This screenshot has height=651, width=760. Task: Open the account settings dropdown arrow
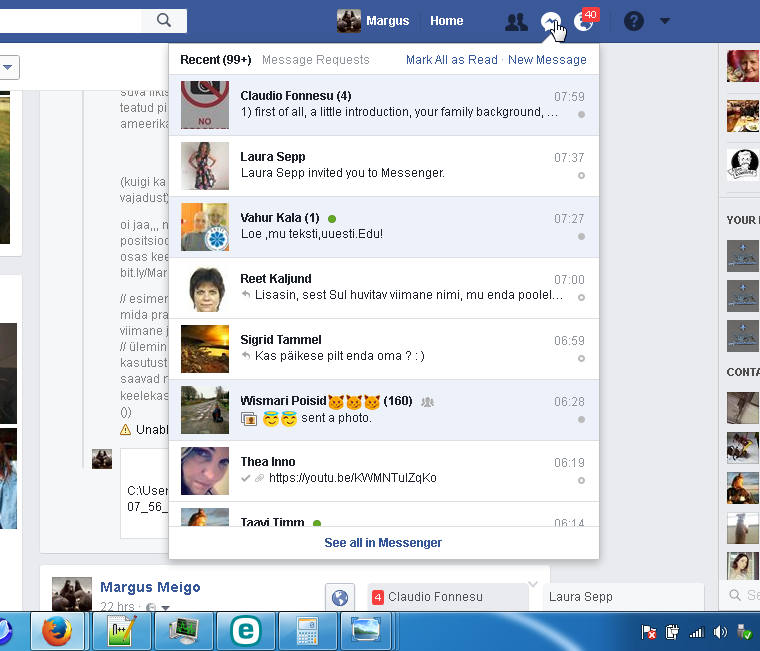[665, 21]
